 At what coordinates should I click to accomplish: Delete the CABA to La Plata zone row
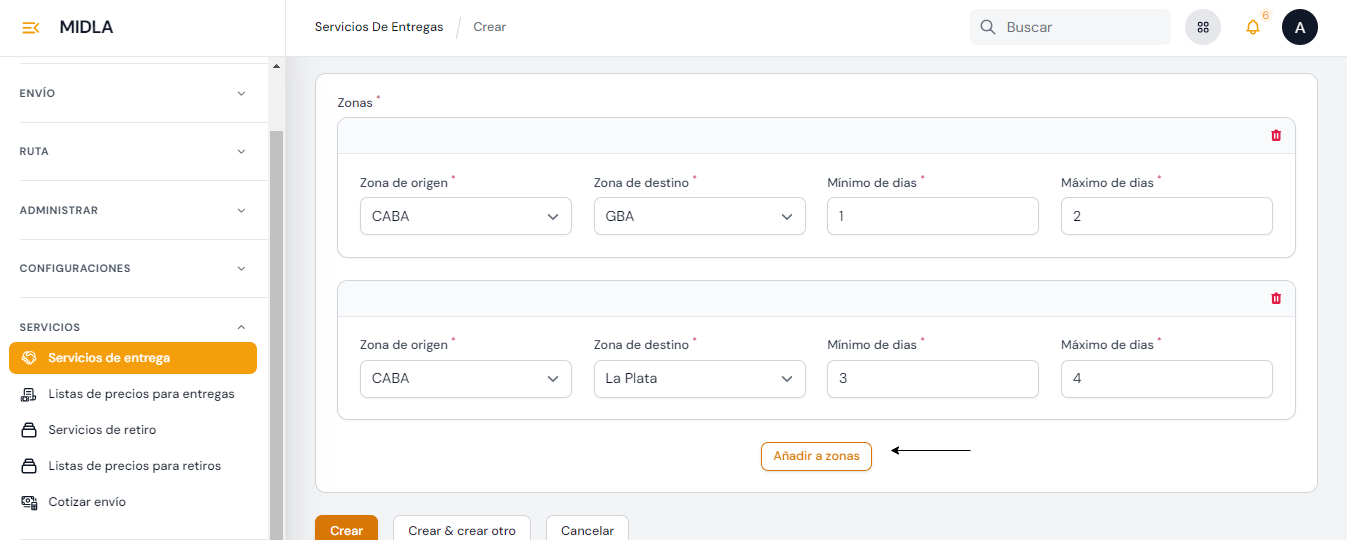(x=1276, y=298)
